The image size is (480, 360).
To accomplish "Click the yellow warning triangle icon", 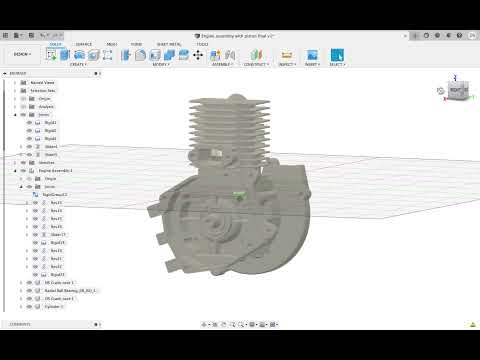I will tap(473, 324).
